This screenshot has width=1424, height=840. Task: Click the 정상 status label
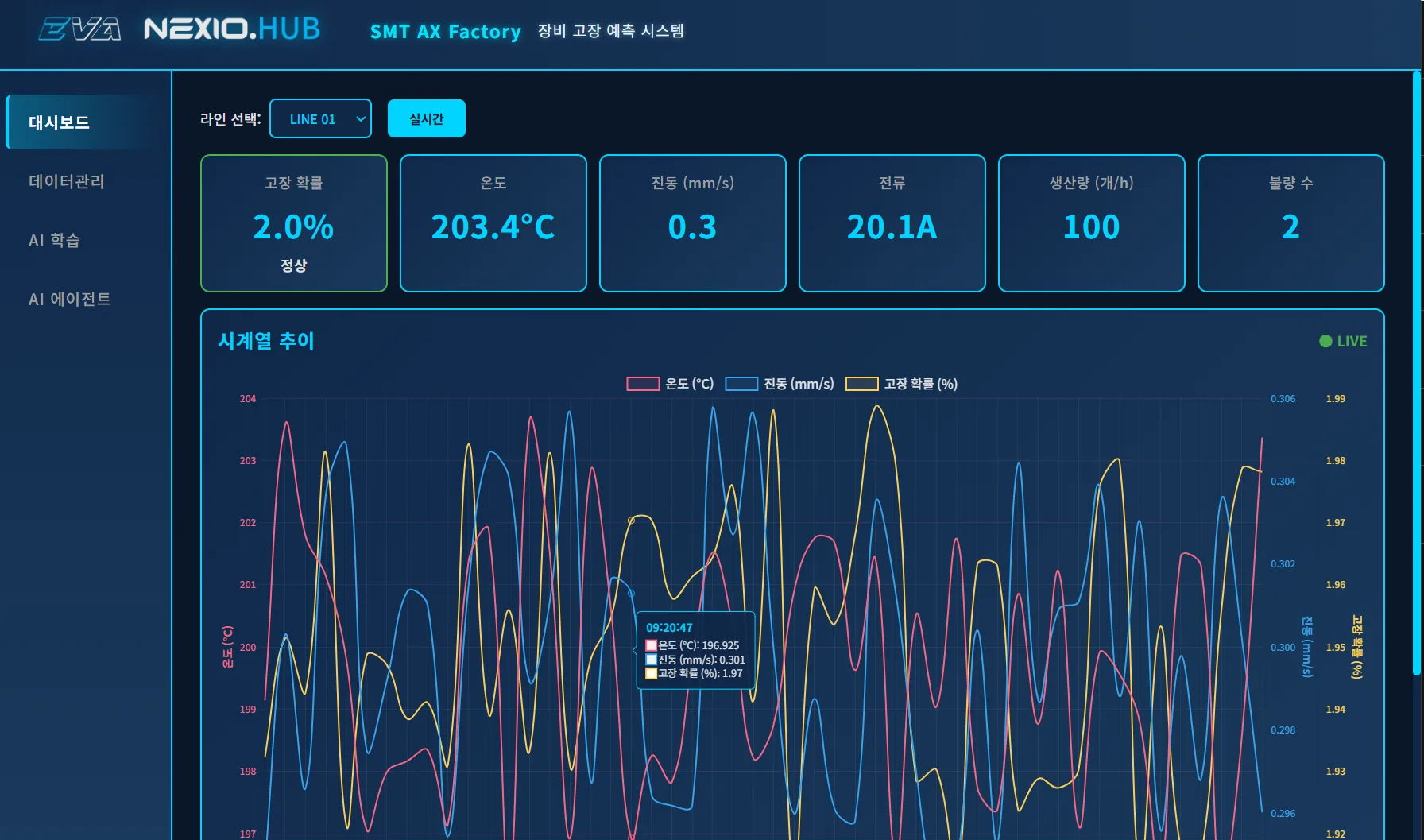click(x=294, y=265)
